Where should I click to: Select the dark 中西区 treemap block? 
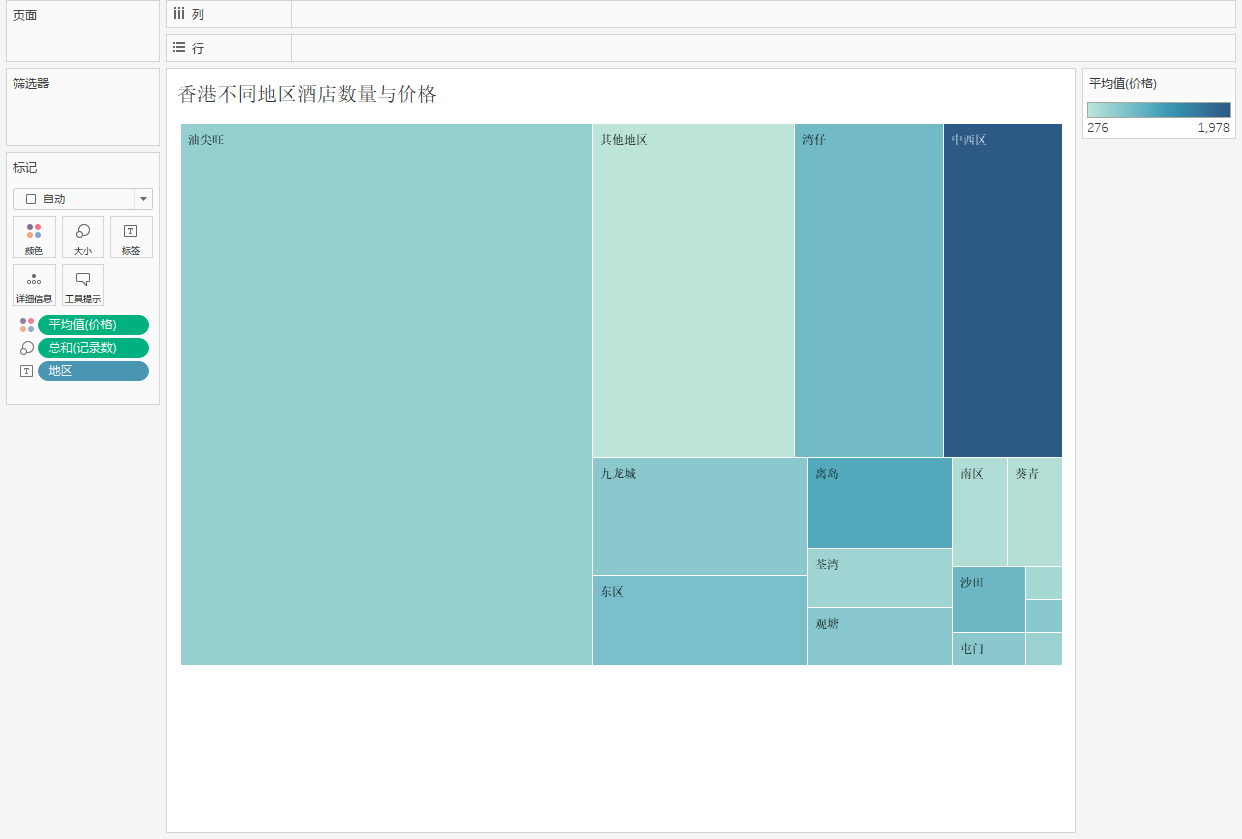pyautogui.click(x=1003, y=290)
